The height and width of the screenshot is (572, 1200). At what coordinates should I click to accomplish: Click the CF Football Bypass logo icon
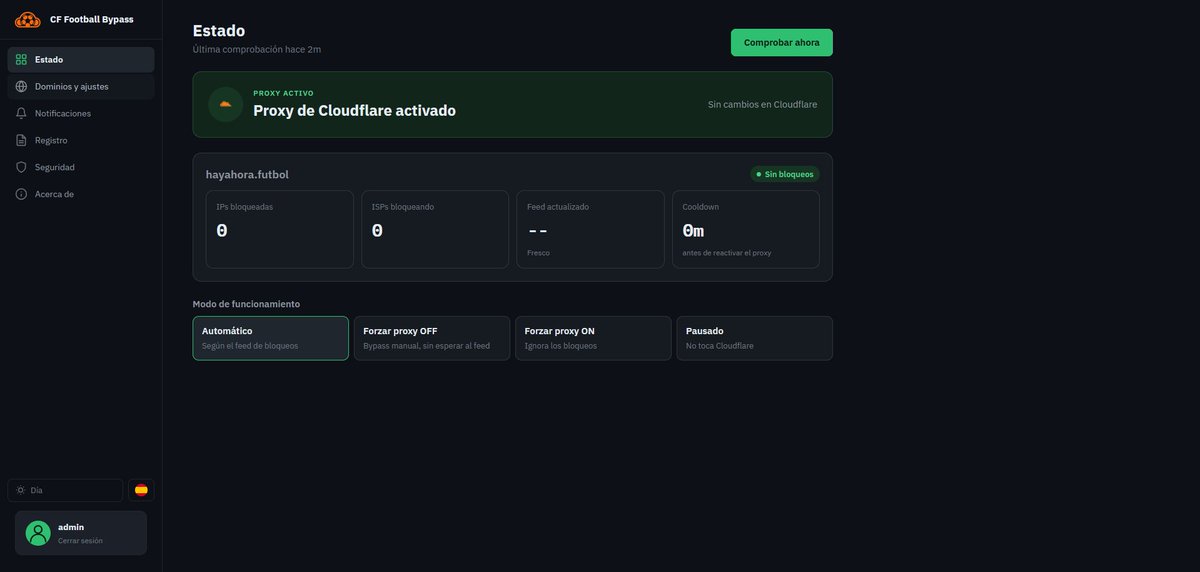pyautogui.click(x=27, y=19)
